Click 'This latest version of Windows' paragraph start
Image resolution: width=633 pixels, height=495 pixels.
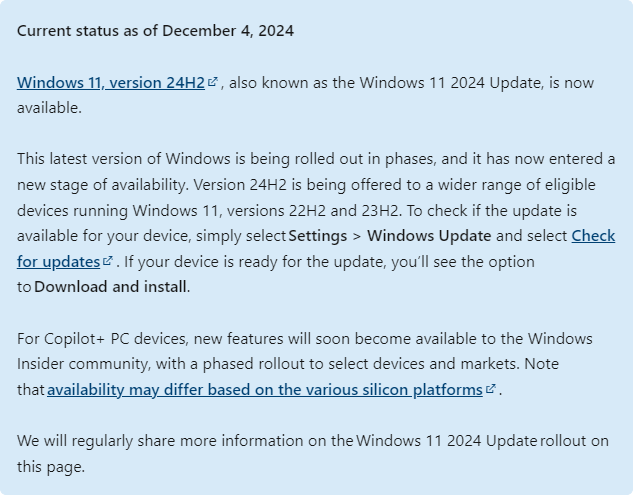(125, 159)
